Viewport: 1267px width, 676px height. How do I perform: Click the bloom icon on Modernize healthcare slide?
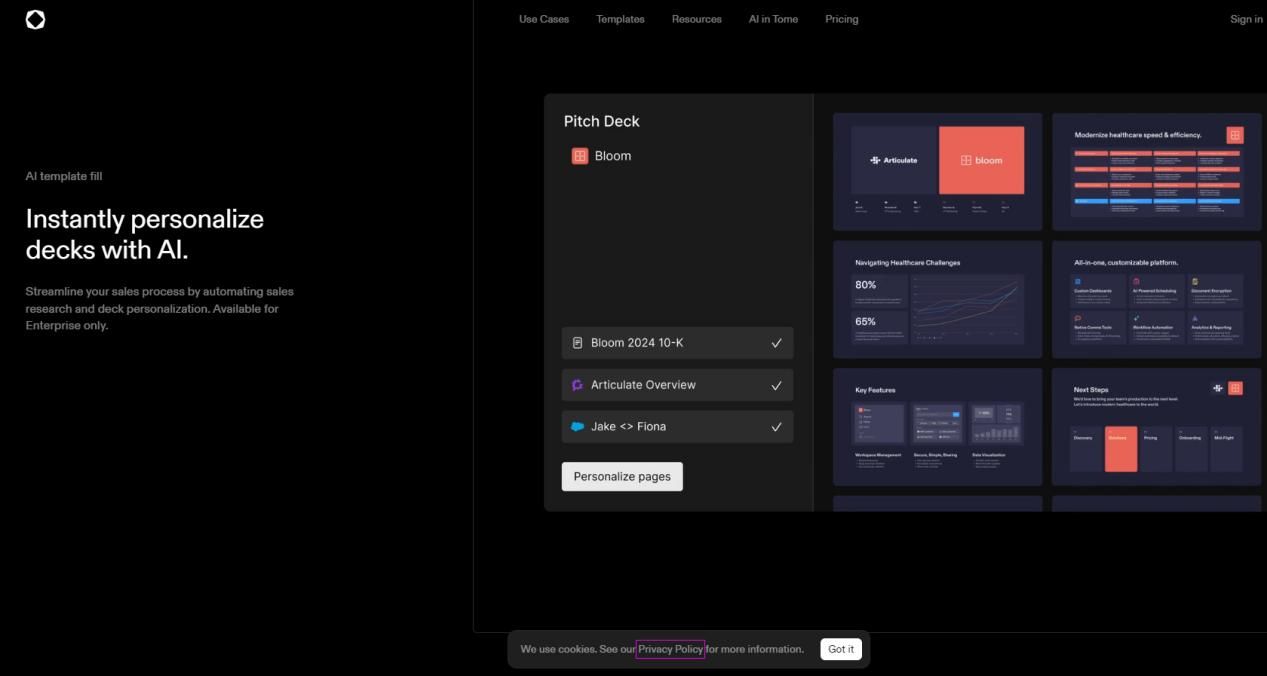(x=1235, y=135)
